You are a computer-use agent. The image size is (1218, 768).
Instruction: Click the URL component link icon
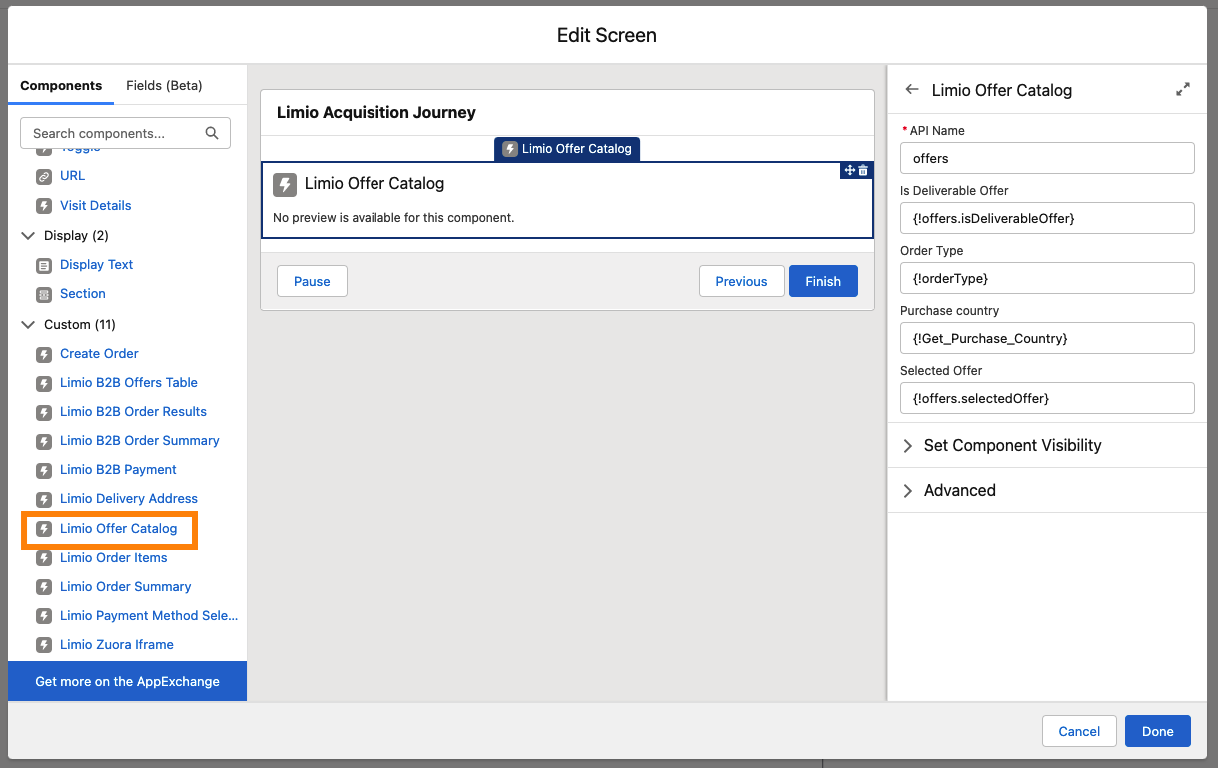pos(43,176)
